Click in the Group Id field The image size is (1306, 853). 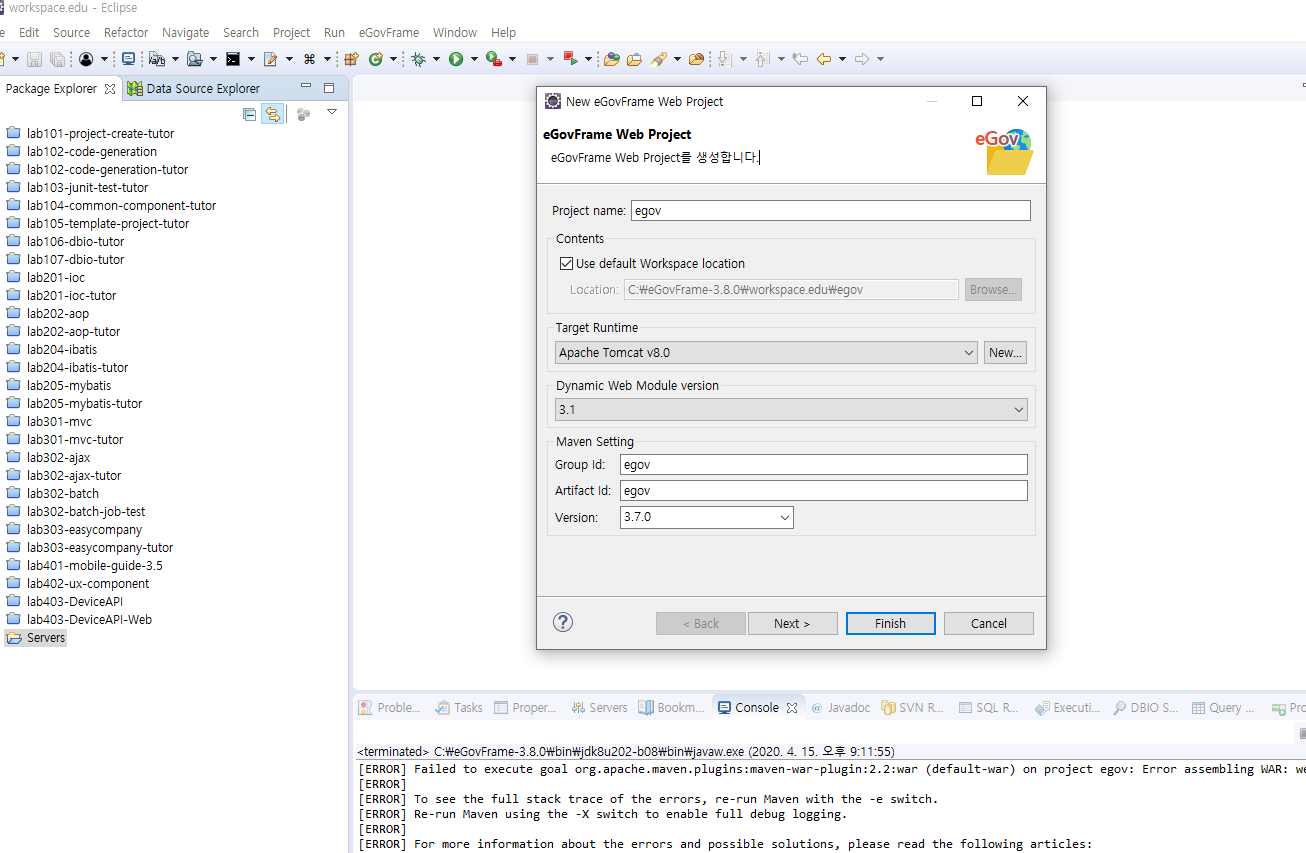pos(824,464)
